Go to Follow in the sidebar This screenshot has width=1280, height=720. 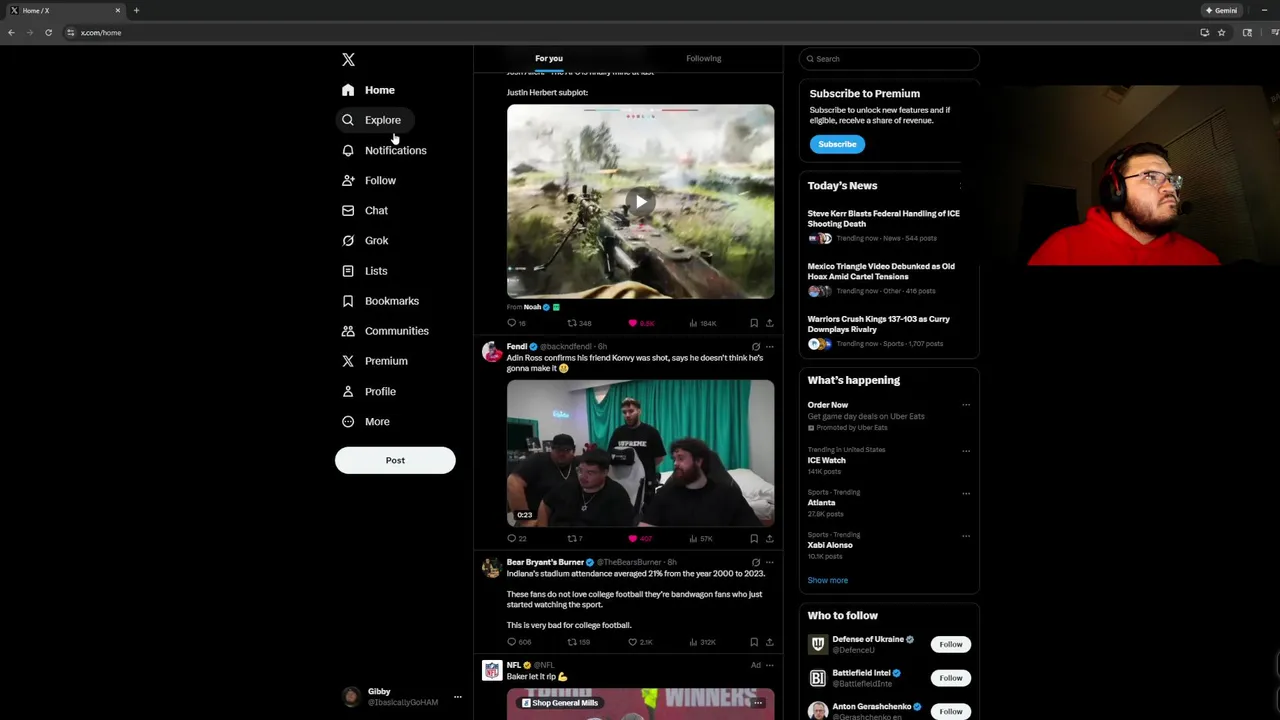(x=369, y=180)
